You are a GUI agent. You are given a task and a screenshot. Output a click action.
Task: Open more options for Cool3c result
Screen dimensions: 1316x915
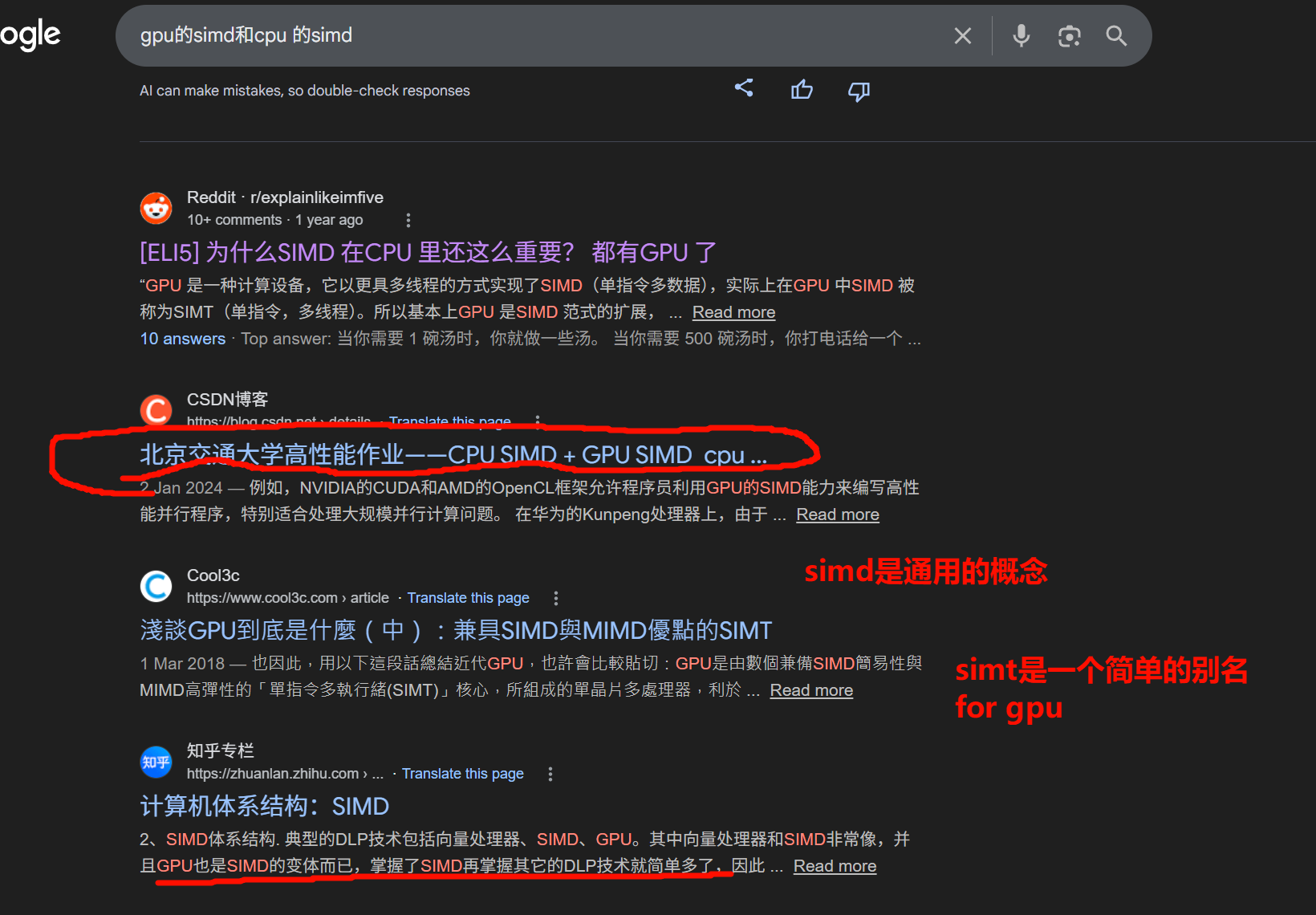pos(555,598)
